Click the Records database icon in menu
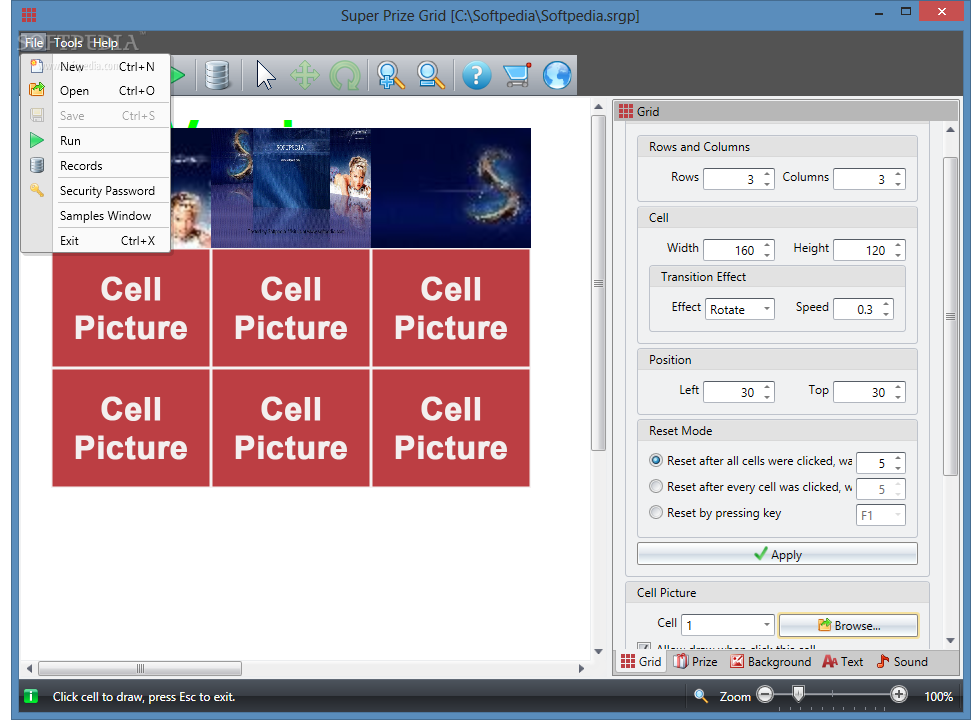This screenshot has height=720, width=971. 37,165
